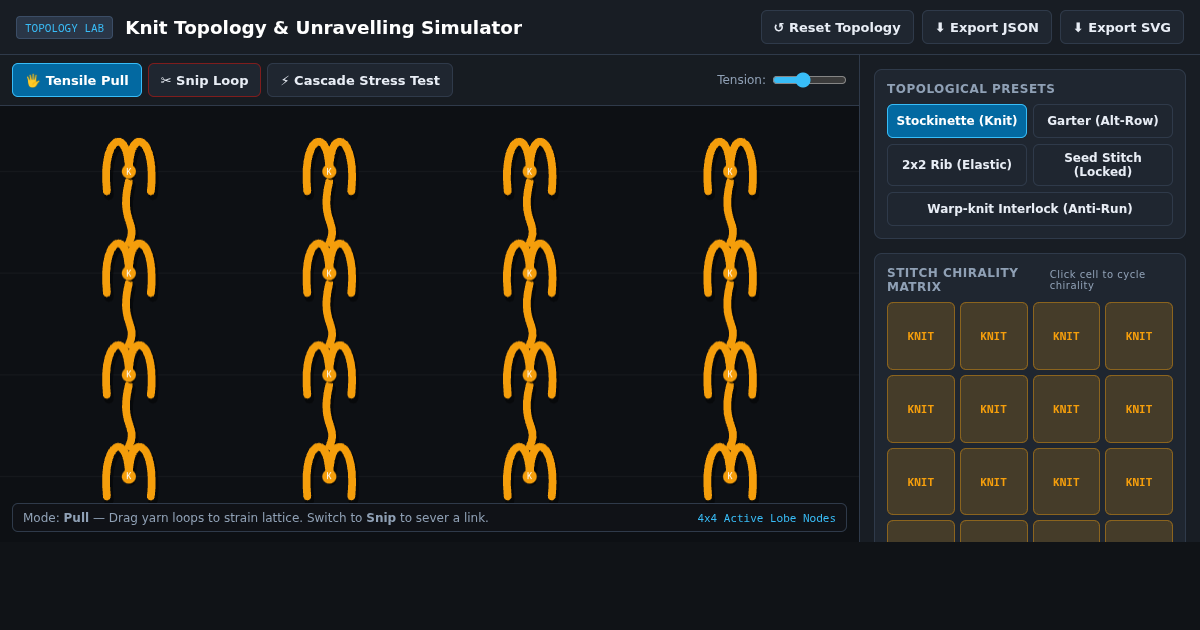Click the third-row third-column loop node
Viewport: 1200px width, 630px height.
click(530, 375)
